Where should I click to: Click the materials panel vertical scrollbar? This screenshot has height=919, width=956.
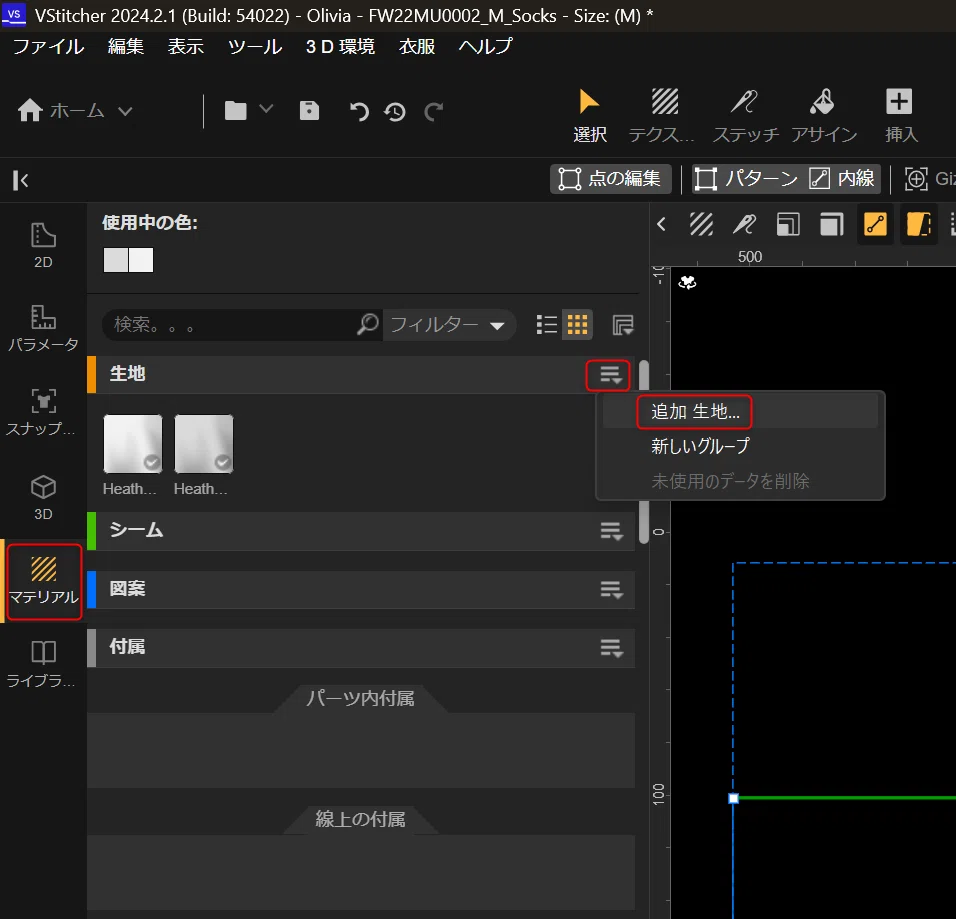[644, 451]
